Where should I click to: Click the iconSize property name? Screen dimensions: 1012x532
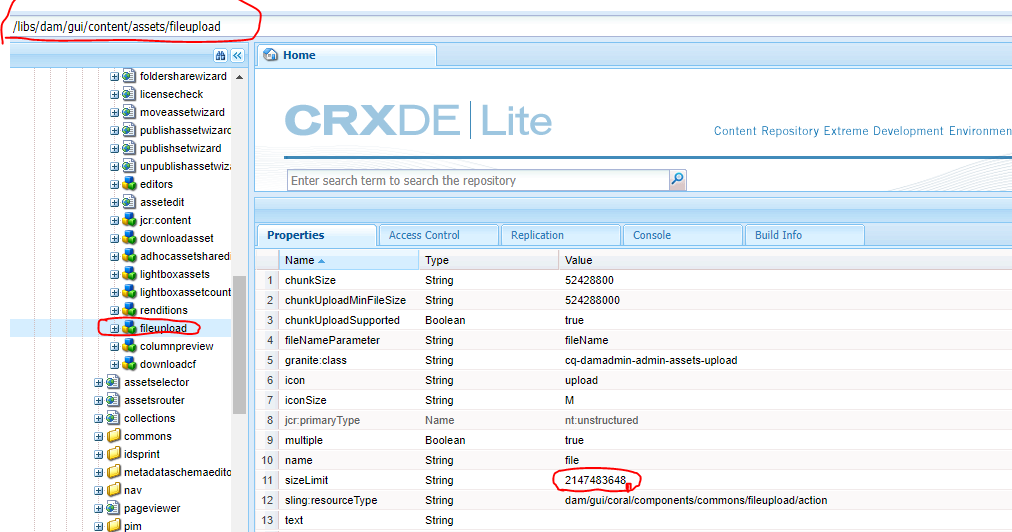tap(305, 400)
